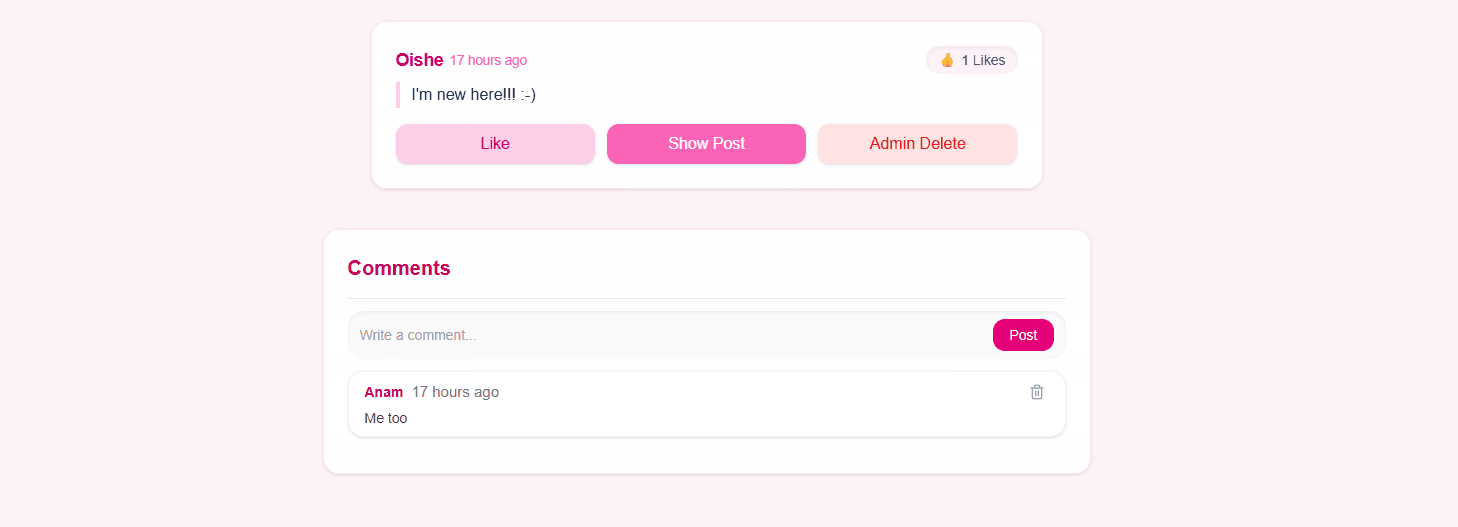
Task: View the 1 Likes count text
Action: point(983,60)
